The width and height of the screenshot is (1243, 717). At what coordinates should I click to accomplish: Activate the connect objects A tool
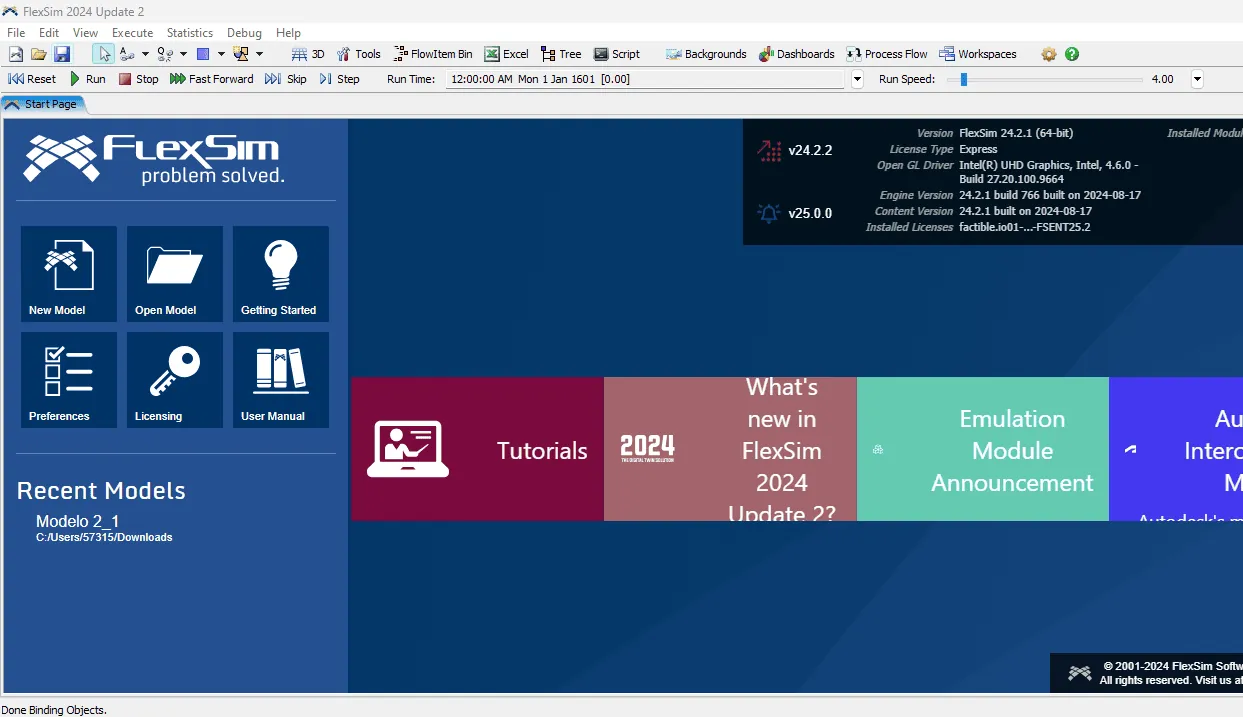[127, 54]
